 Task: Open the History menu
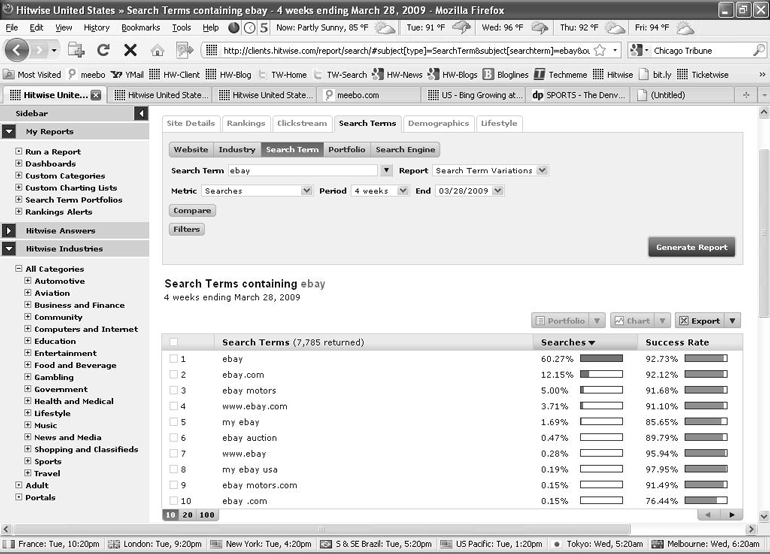[96, 28]
